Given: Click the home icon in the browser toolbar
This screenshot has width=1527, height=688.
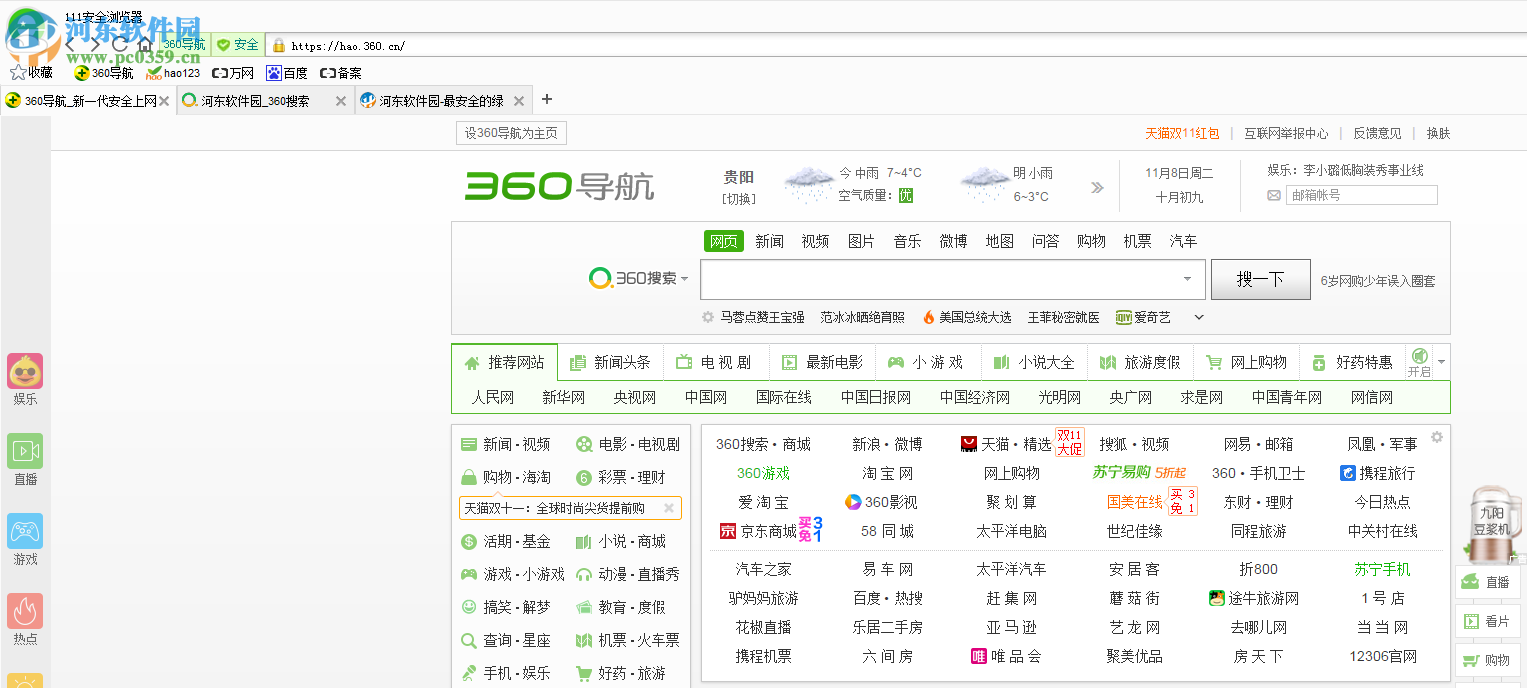Looking at the screenshot, I should click(x=146, y=44).
